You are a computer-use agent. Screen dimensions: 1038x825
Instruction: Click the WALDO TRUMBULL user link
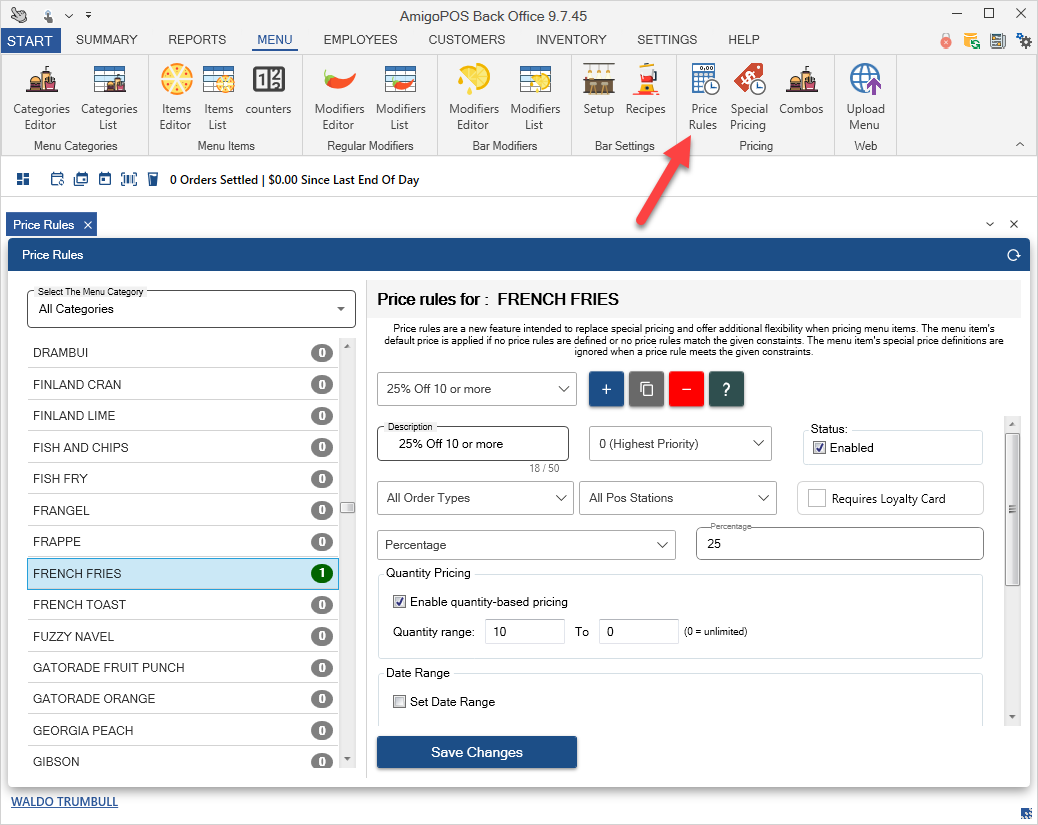[64, 802]
